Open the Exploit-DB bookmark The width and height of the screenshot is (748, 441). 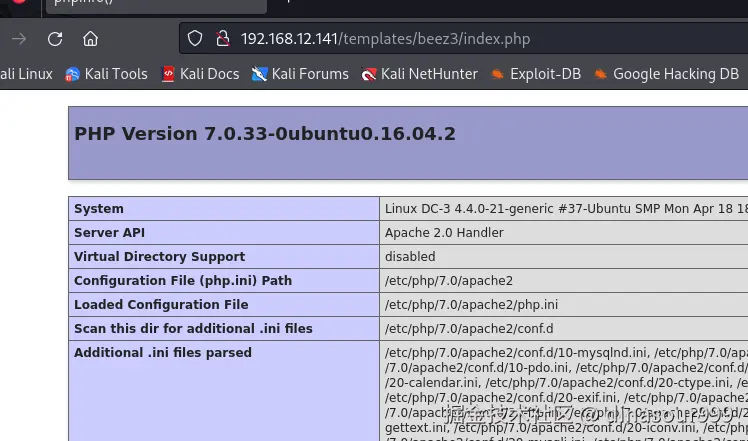point(536,74)
